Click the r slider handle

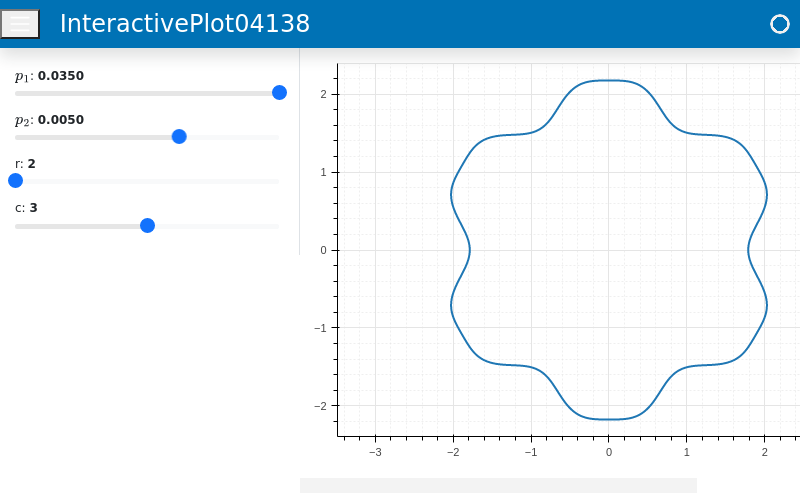pos(16,181)
